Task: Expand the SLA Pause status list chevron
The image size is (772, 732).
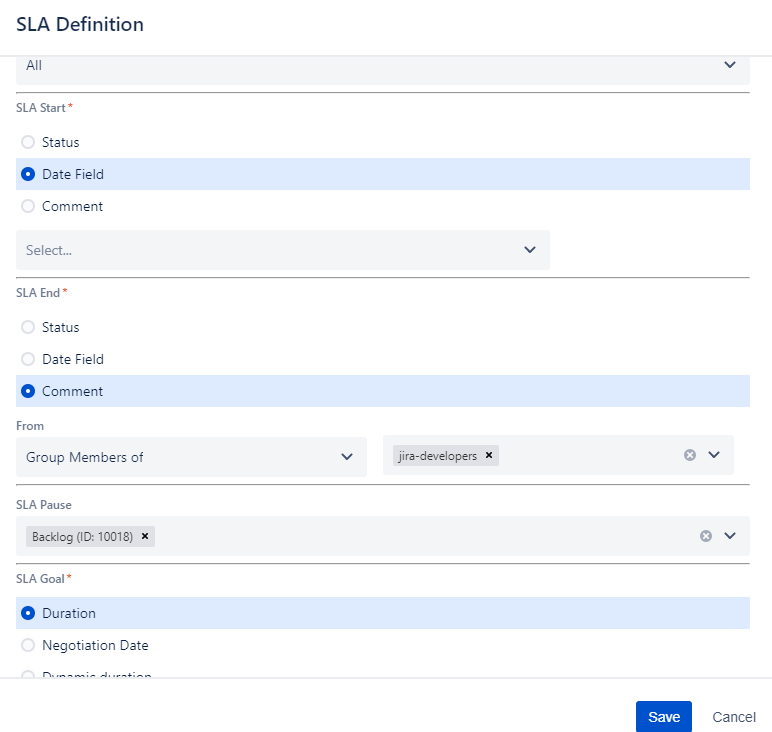Action: point(730,536)
